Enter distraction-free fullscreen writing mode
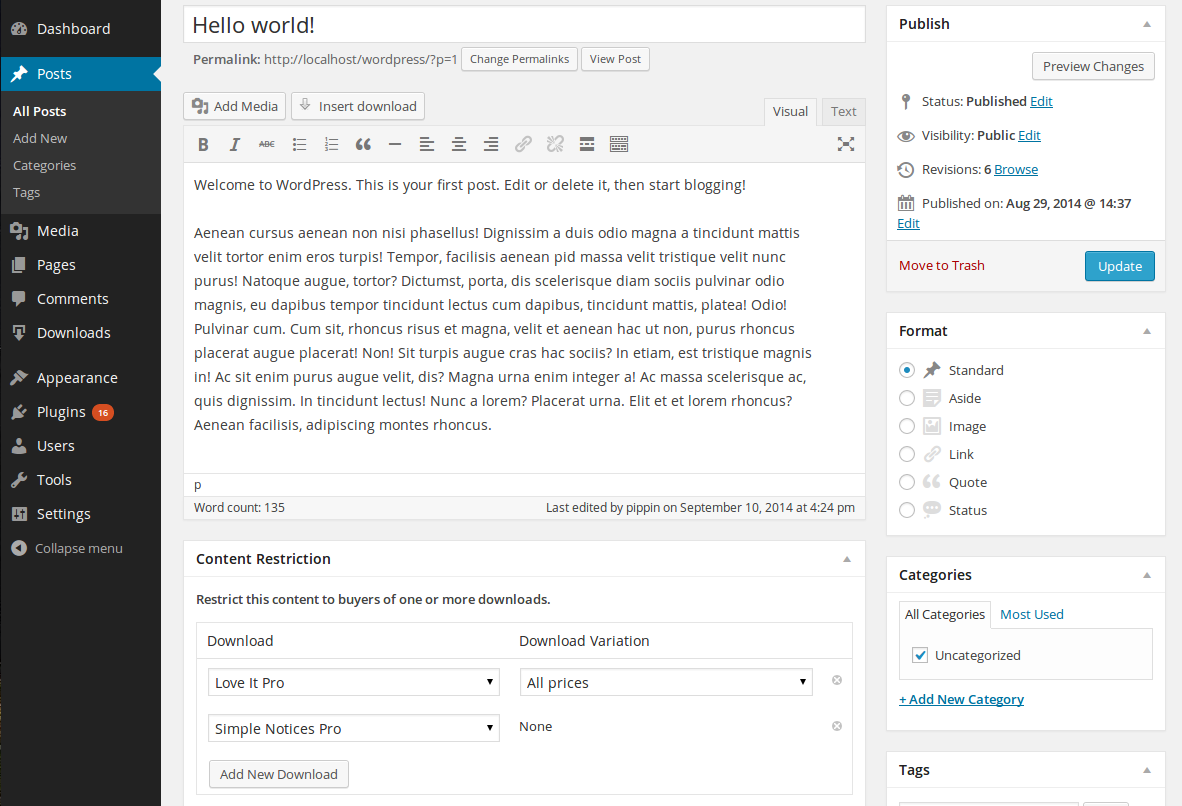This screenshot has width=1182, height=806. tap(845, 145)
